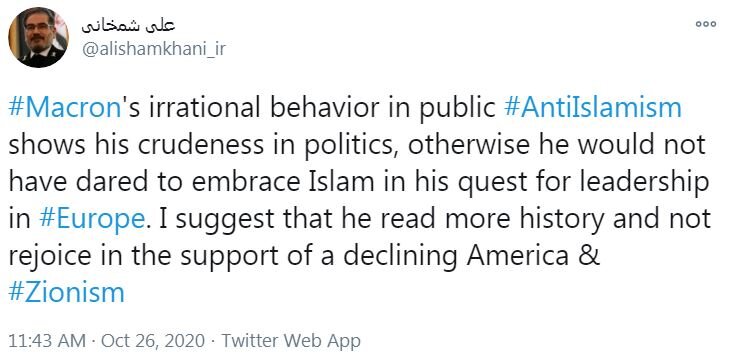Click the 11:43 AM timestamp
The image size is (736, 362).
click(47, 340)
